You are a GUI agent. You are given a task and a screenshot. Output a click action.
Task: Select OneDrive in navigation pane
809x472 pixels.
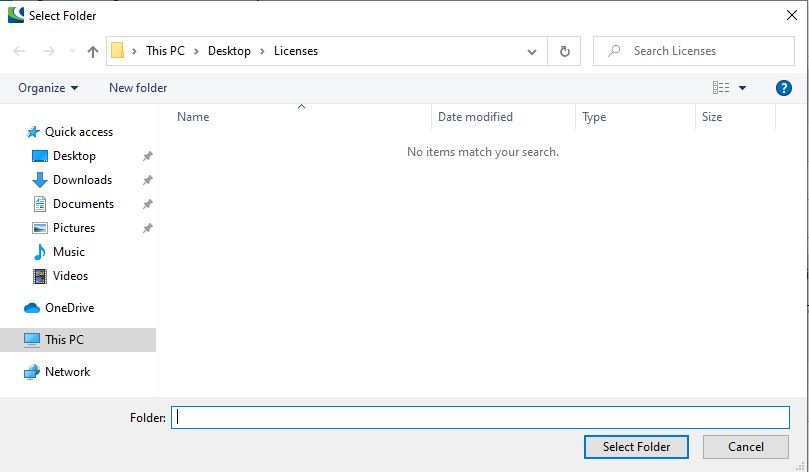(x=69, y=308)
